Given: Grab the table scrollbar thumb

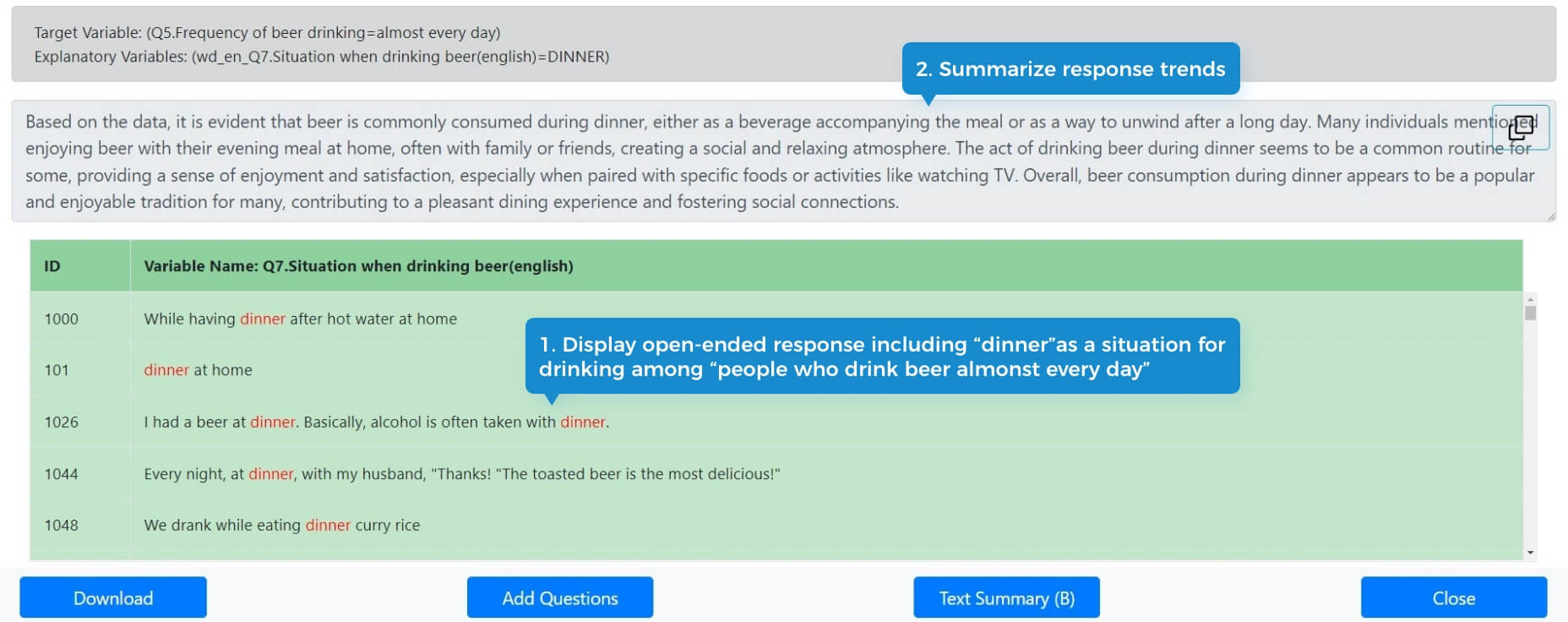Looking at the screenshot, I should click(x=1530, y=313).
